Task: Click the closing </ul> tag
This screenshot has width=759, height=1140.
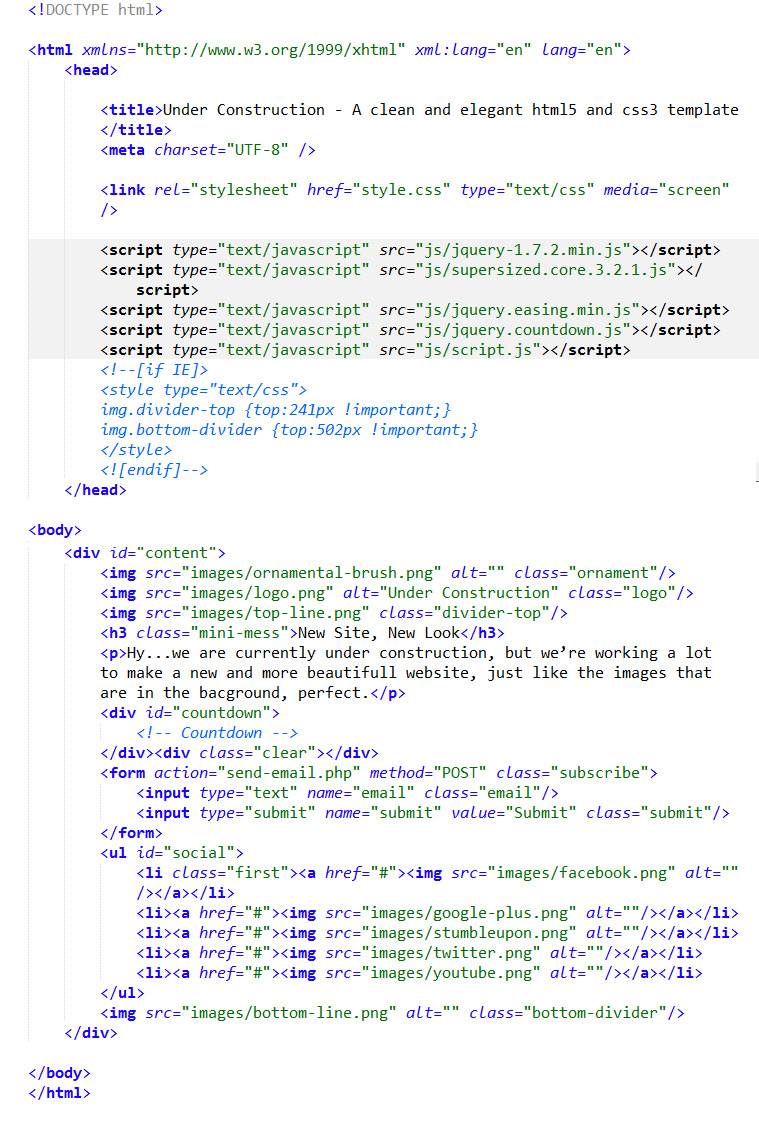Action: 122,993
